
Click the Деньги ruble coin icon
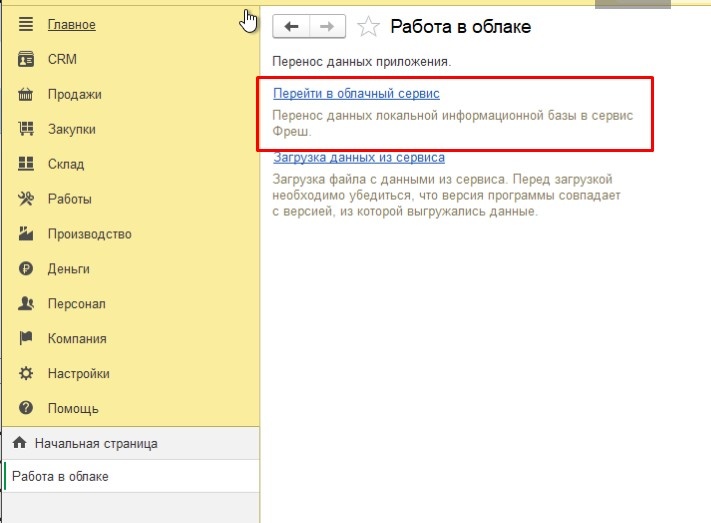click(x=26, y=269)
